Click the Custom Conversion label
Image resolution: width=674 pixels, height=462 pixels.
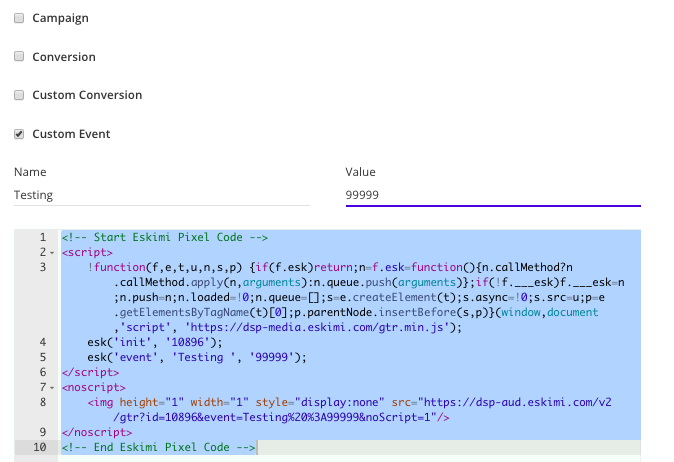[x=87, y=95]
